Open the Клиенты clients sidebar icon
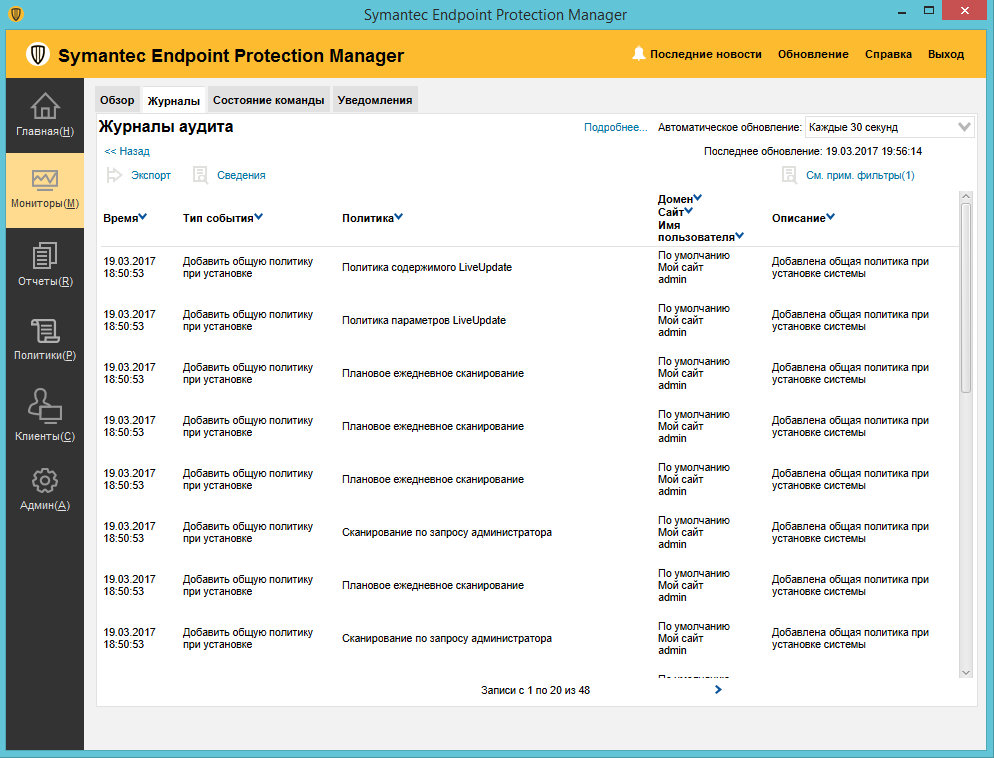Image resolution: width=994 pixels, height=758 pixels. click(x=44, y=406)
